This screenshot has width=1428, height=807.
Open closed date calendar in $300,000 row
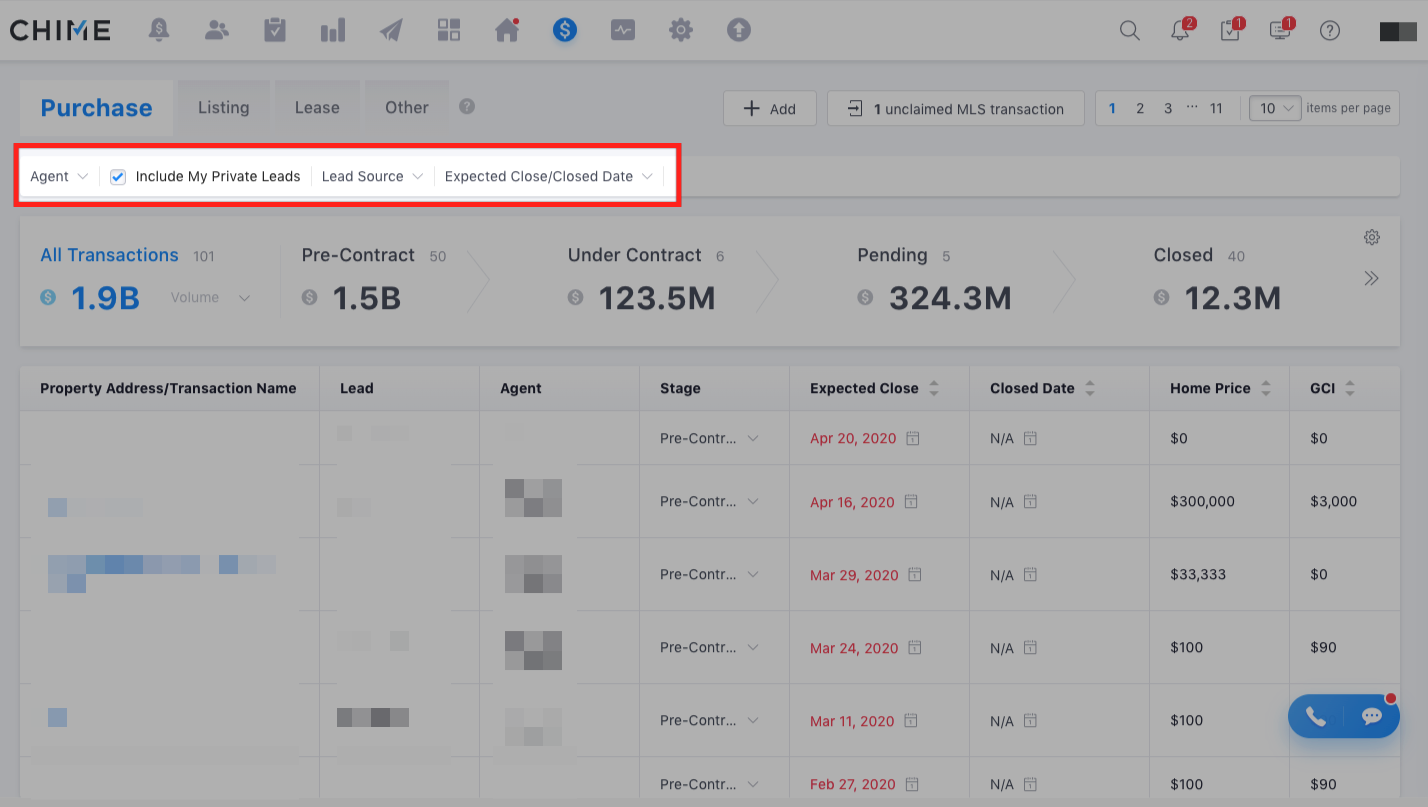coord(1030,502)
